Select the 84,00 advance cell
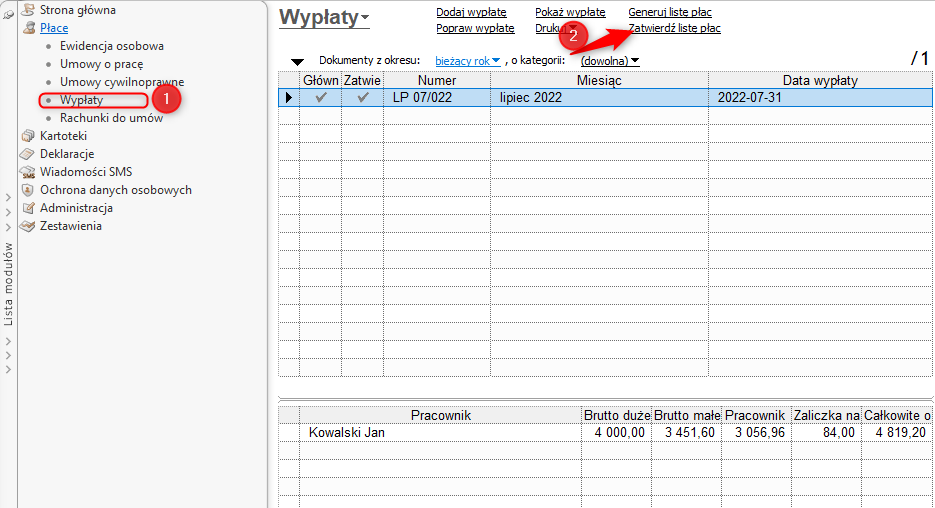935x508 pixels. click(x=826, y=432)
